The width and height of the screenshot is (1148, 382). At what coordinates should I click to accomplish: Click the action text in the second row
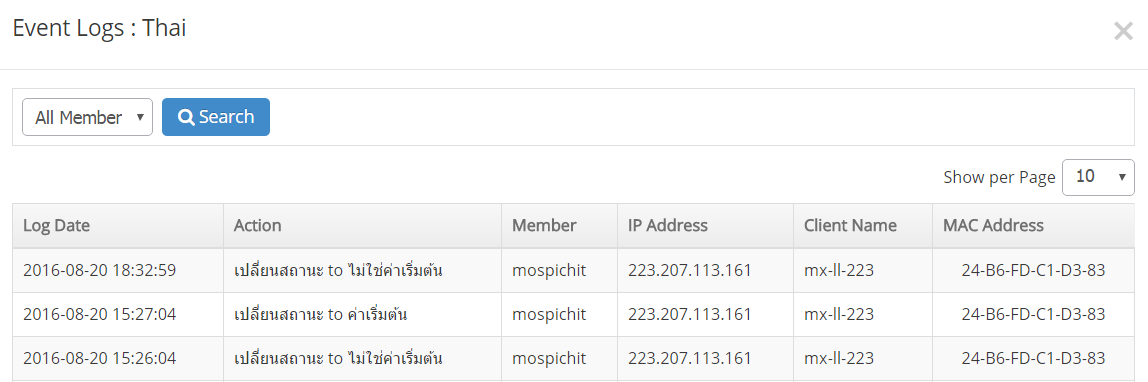tap(320, 315)
